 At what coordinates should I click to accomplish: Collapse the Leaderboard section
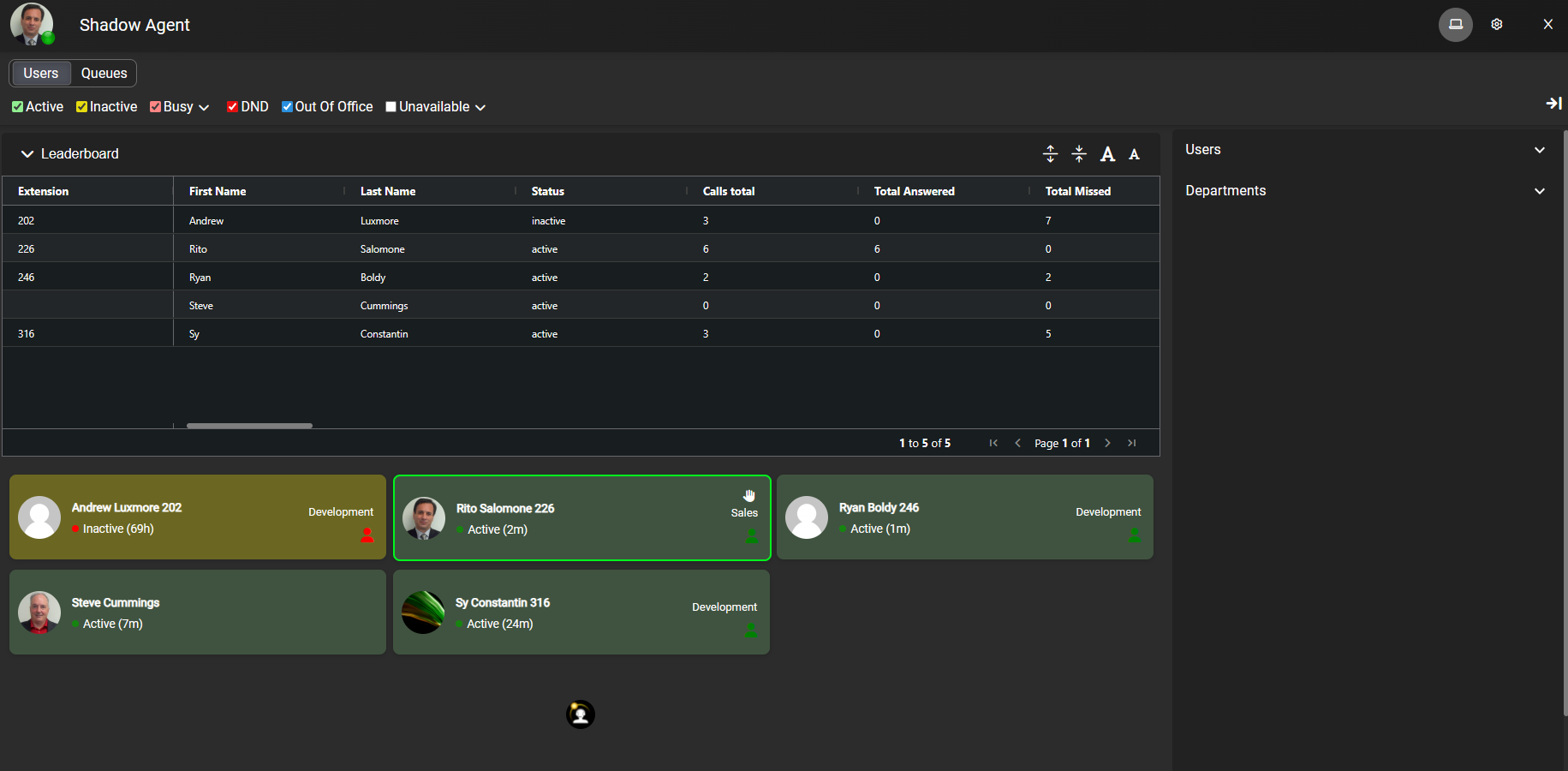tap(27, 154)
